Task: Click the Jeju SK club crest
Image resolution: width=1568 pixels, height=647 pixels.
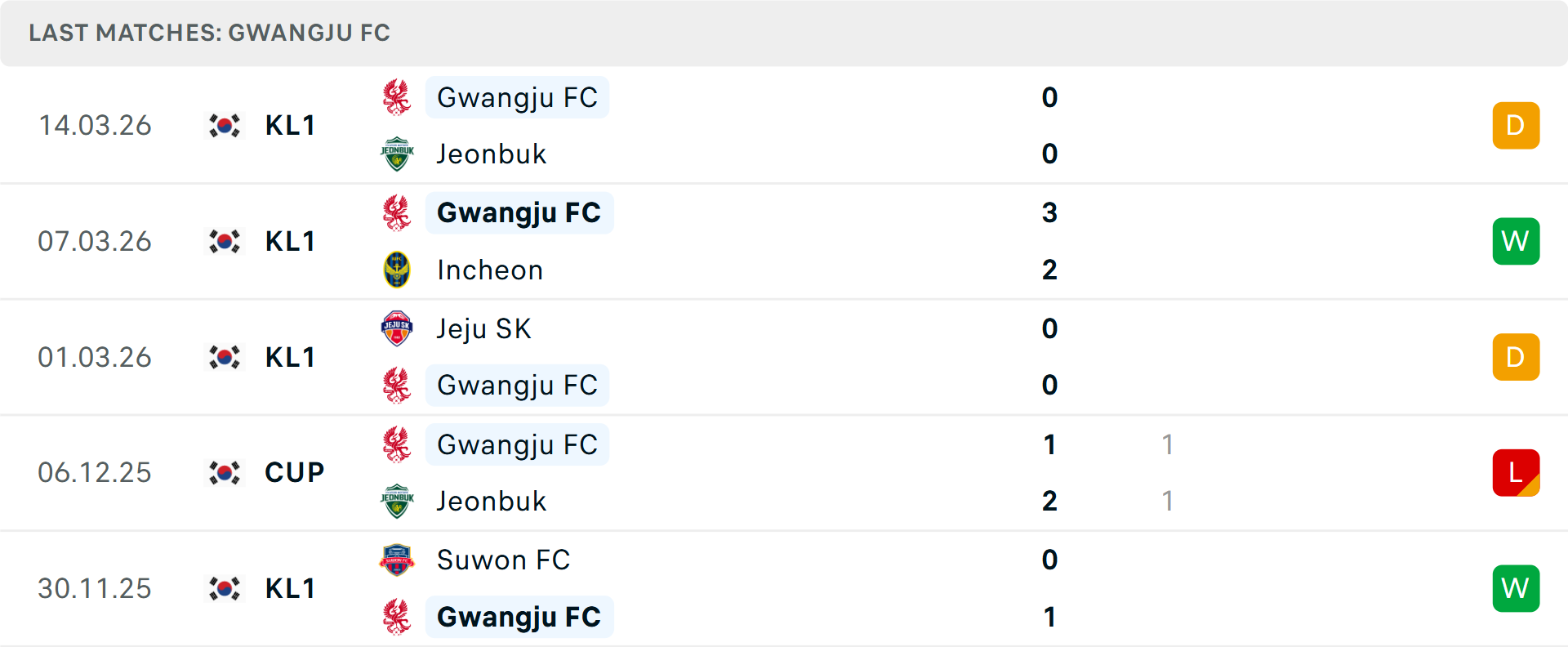Action: [397, 328]
